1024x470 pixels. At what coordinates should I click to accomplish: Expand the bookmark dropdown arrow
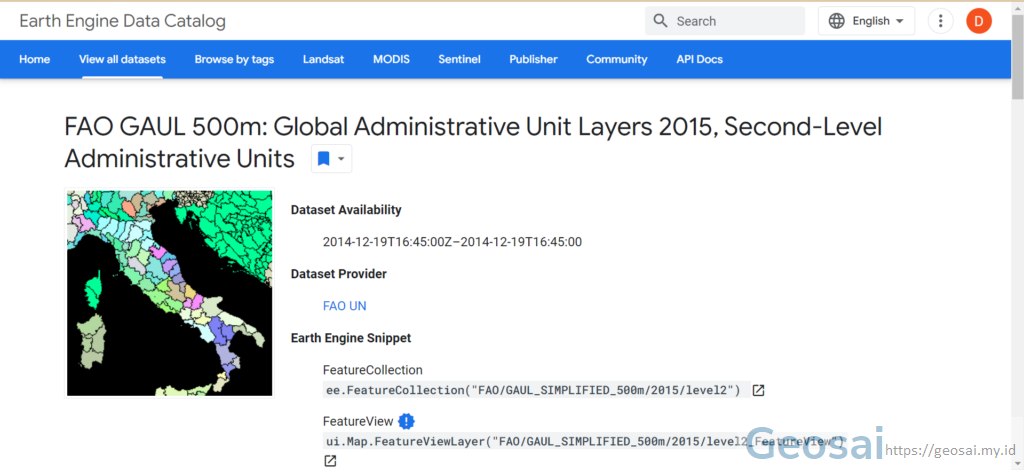(341, 159)
